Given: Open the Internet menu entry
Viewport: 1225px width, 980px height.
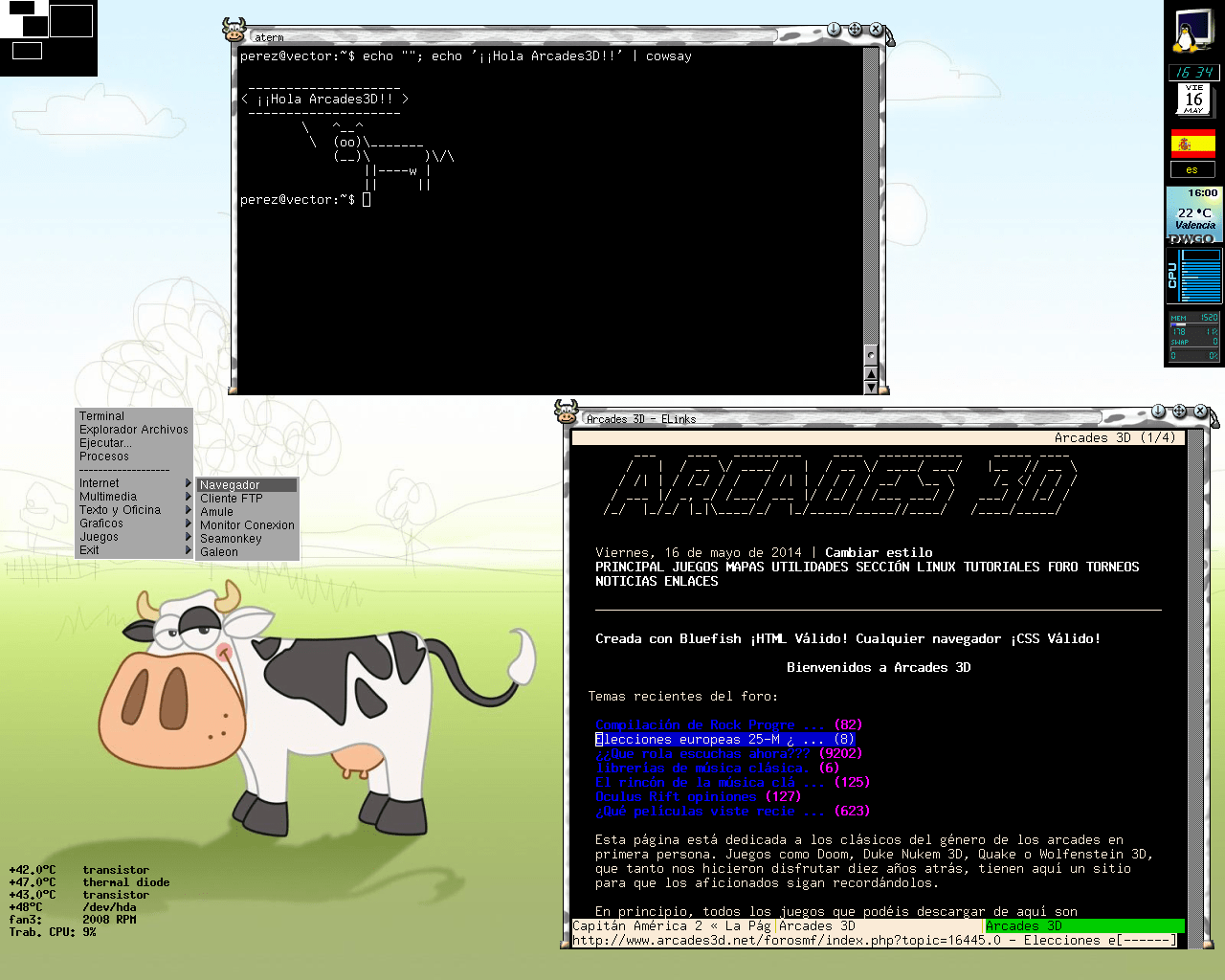Looking at the screenshot, I should [134, 483].
